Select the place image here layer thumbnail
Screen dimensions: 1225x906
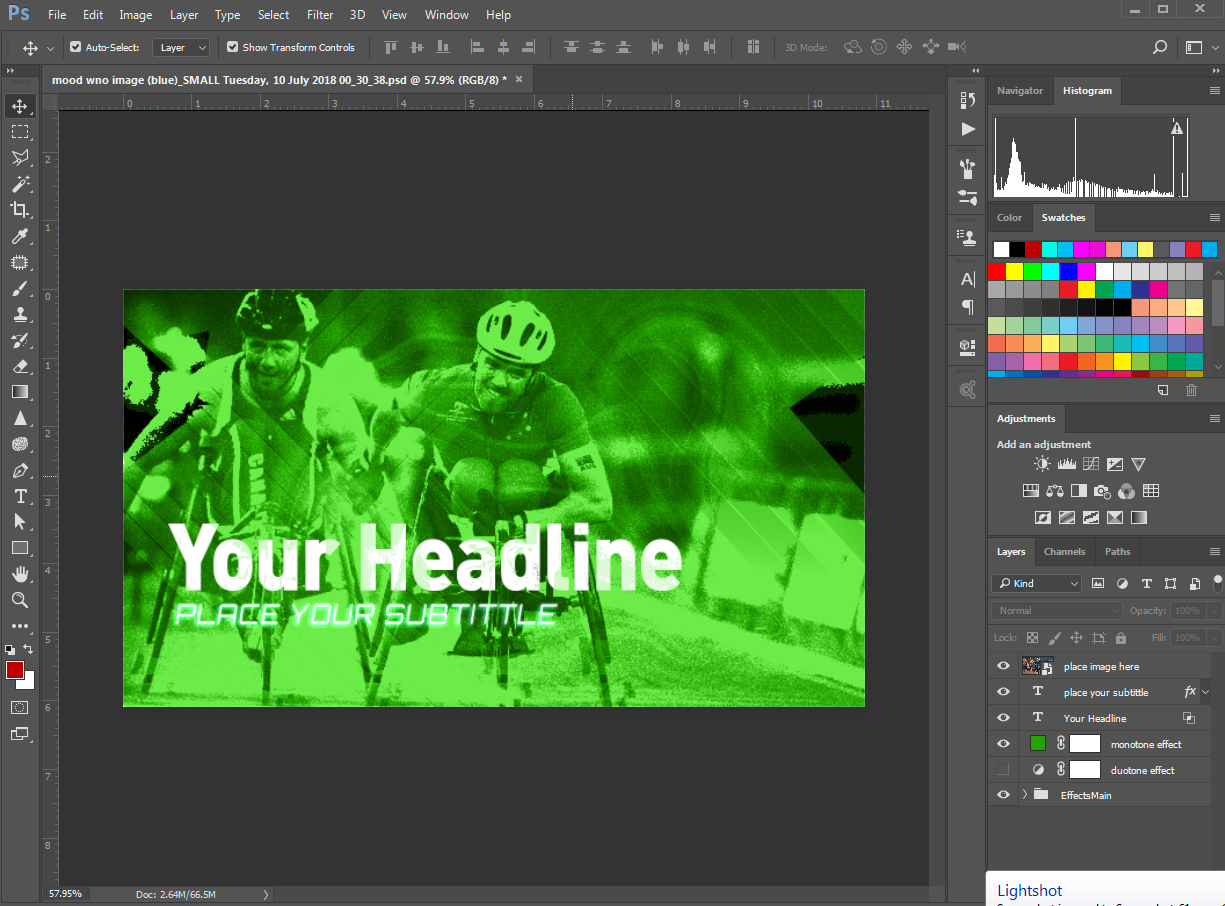[1032, 666]
